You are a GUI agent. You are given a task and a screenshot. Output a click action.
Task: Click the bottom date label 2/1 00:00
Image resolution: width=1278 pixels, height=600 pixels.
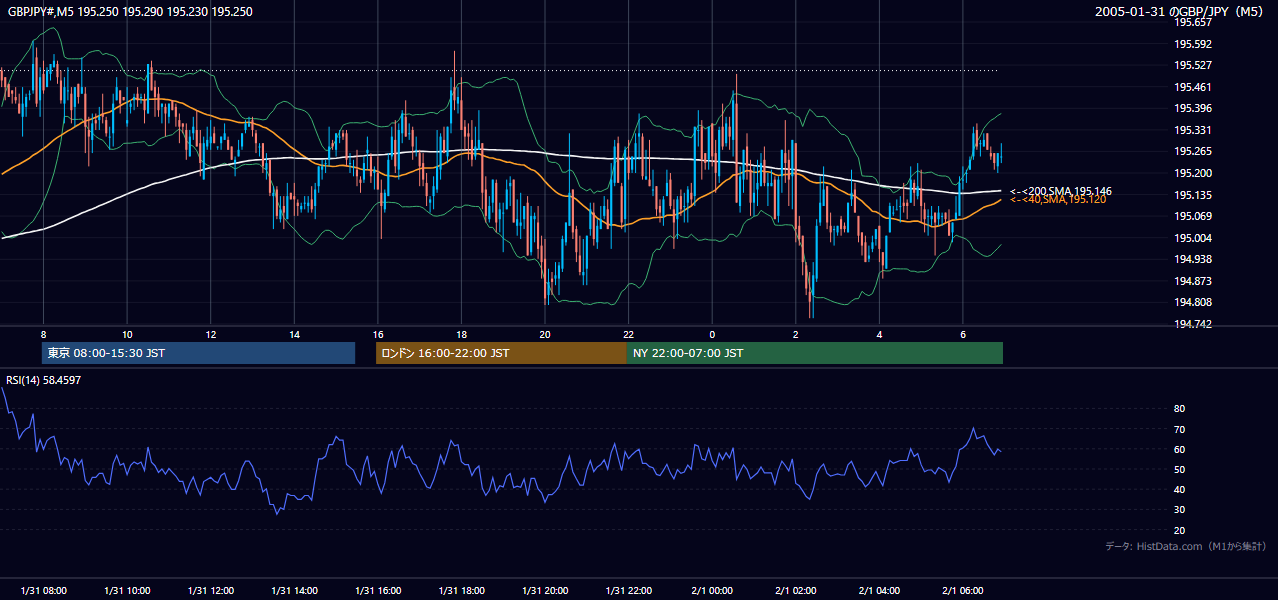tap(712, 591)
